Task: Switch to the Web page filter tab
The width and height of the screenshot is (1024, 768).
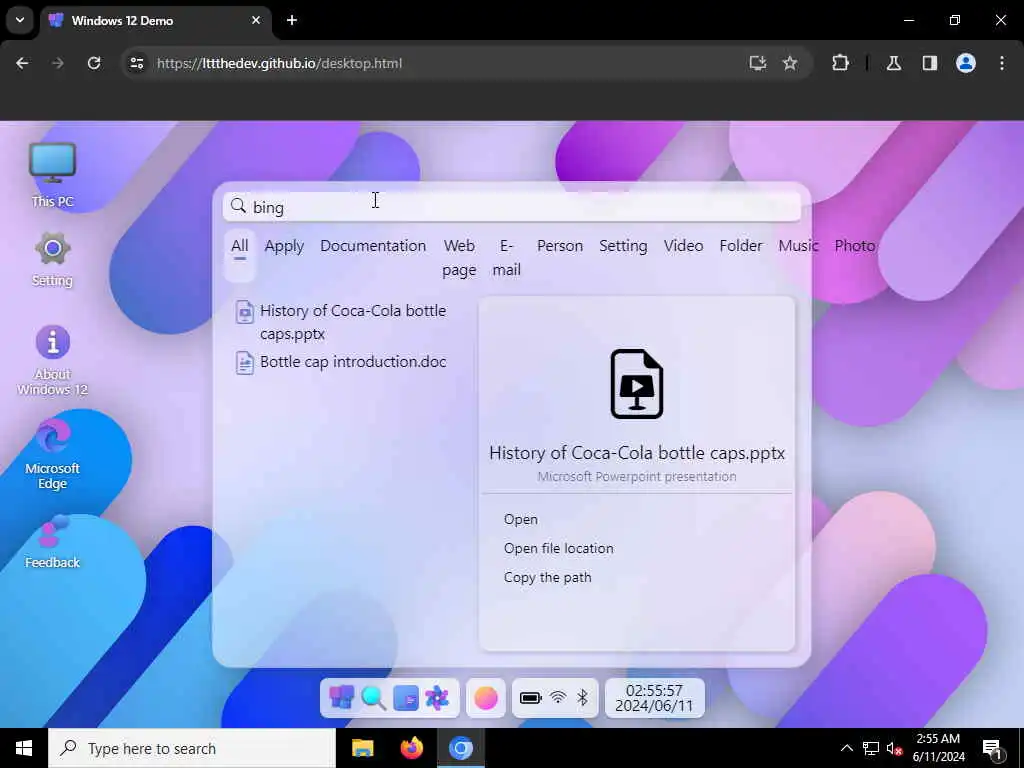Action: 459,257
